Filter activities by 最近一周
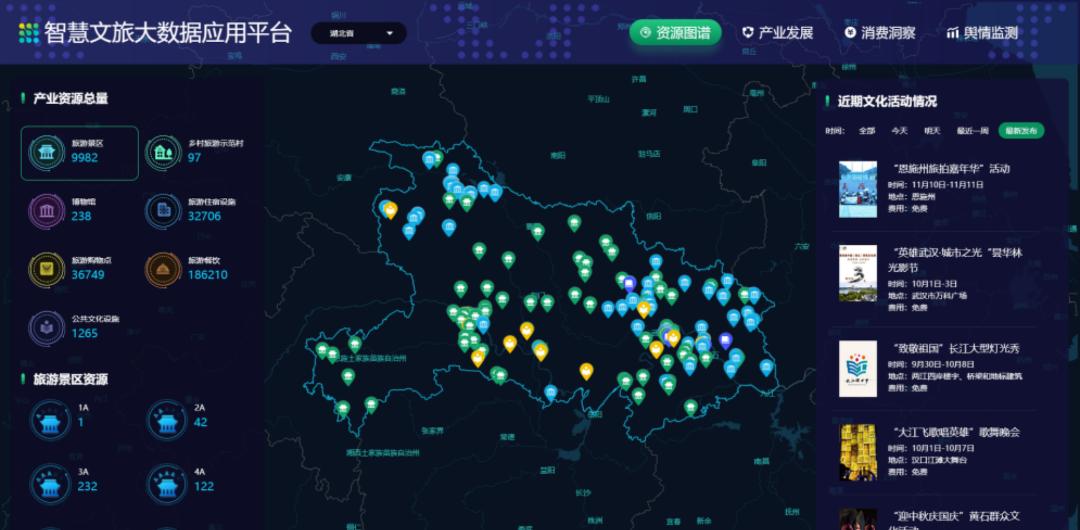 coord(972,131)
